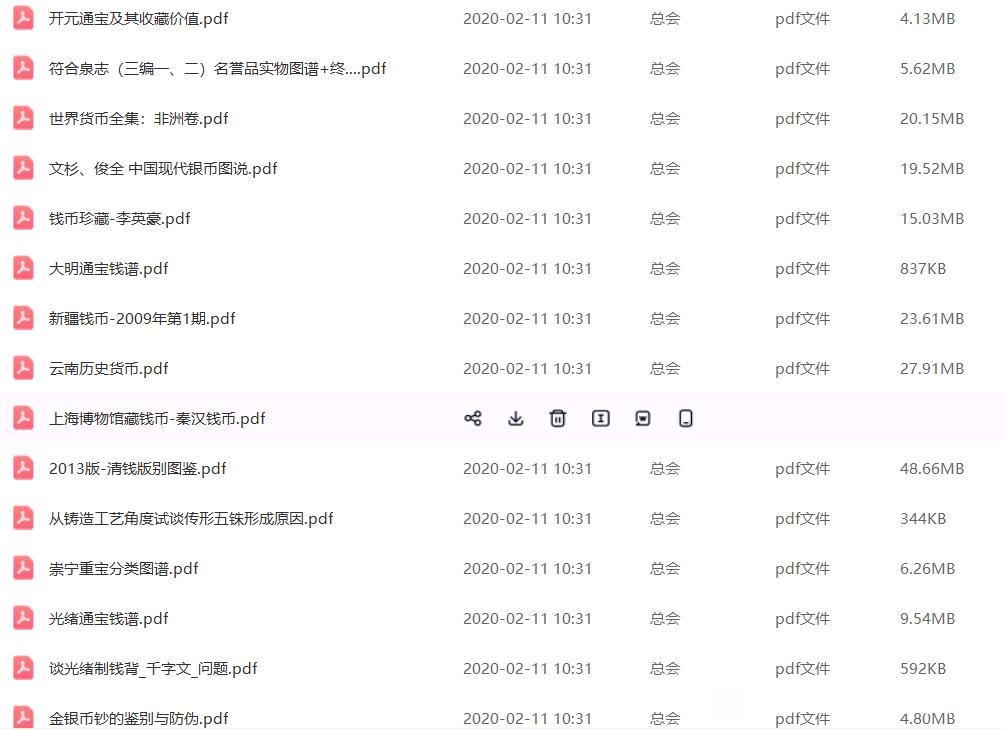The image size is (1004, 730).
Task: Click the convert-to-Word icon in hovered row
Action: (x=643, y=419)
